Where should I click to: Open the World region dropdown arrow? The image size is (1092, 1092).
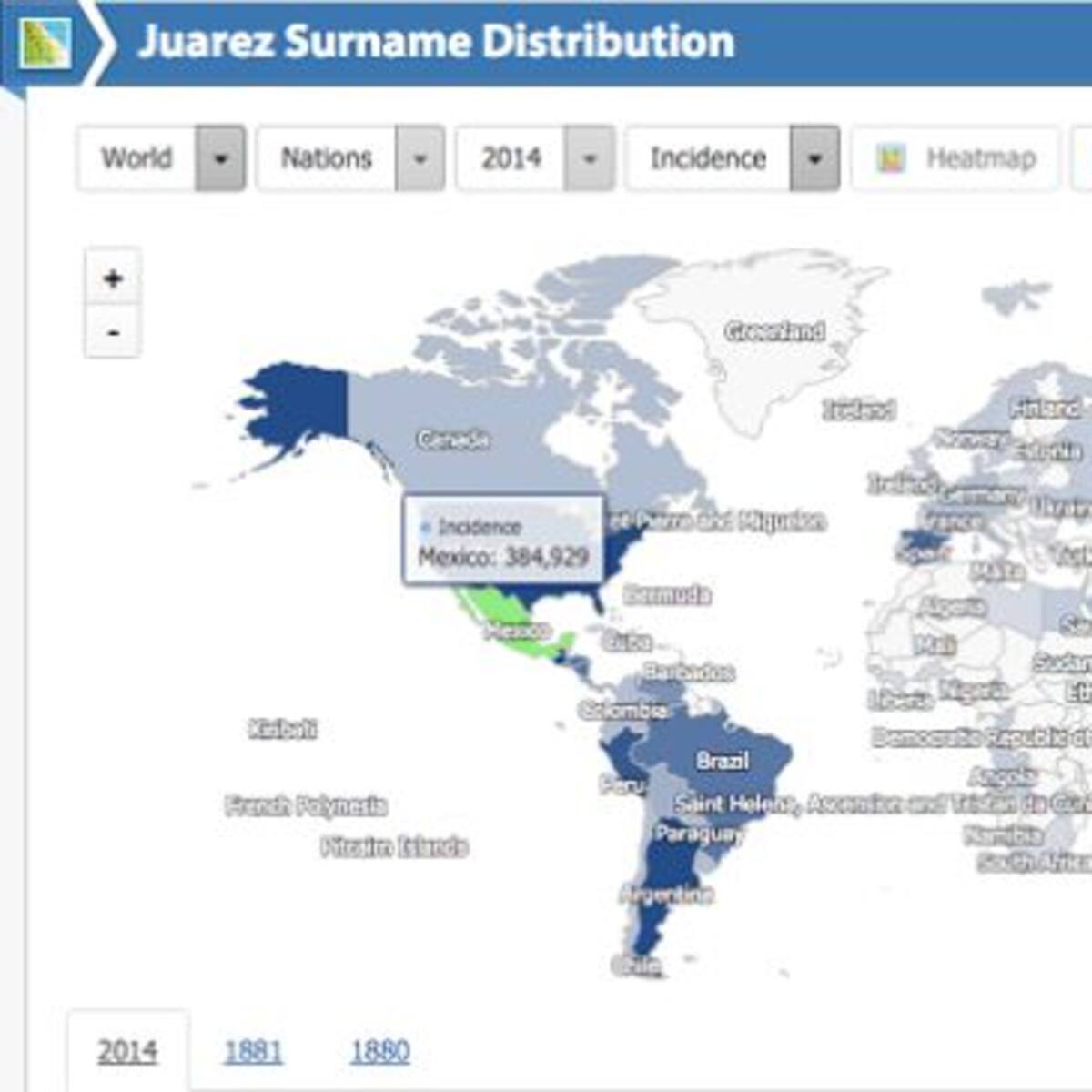pos(220,159)
